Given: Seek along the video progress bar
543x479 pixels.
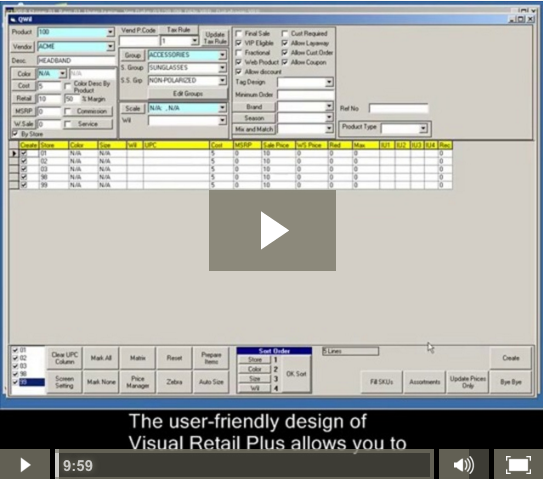Looking at the screenshot, I should click(x=244, y=465).
